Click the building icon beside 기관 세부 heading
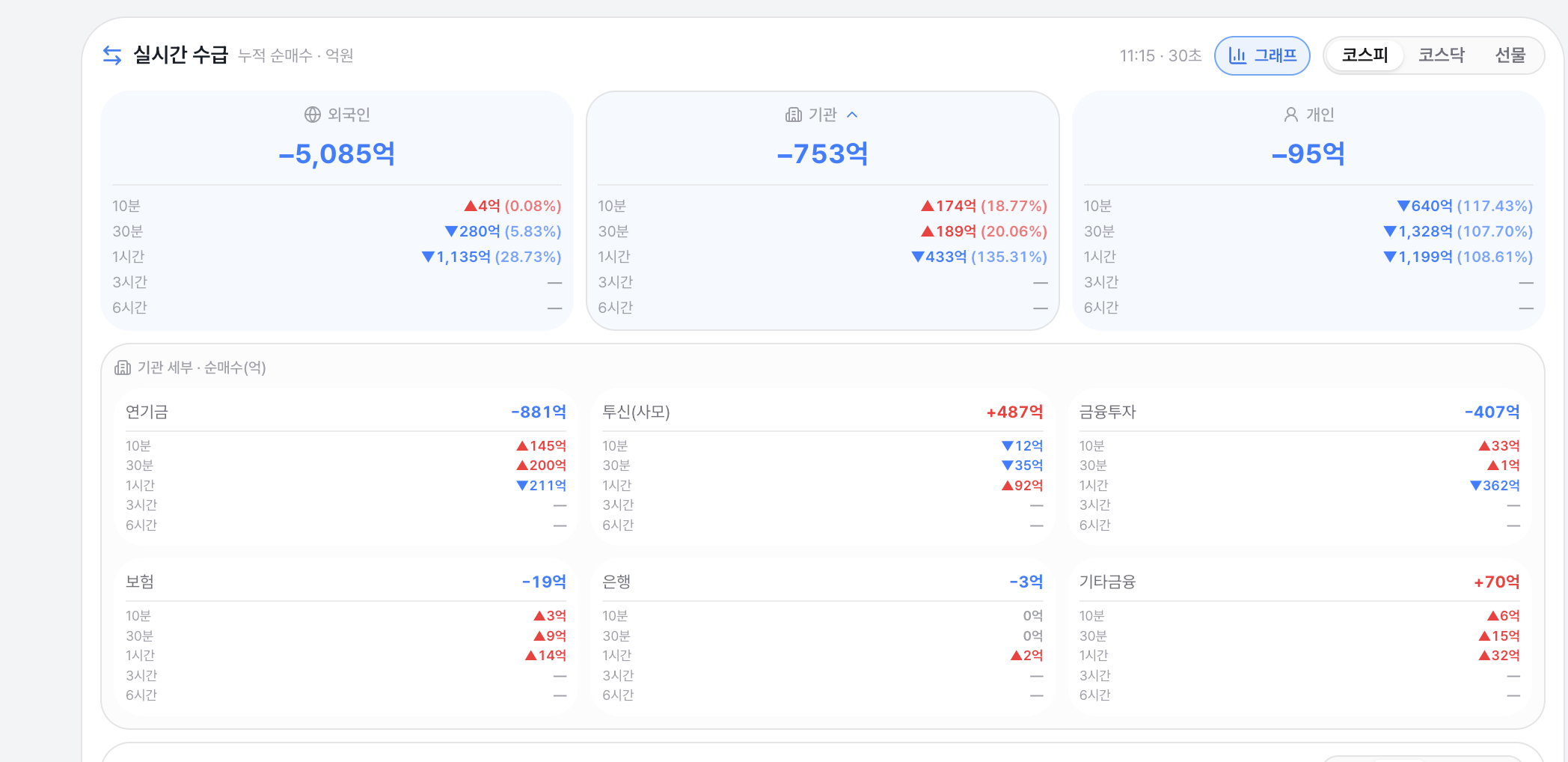The width and height of the screenshot is (1568, 762). (x=123, y=368)
